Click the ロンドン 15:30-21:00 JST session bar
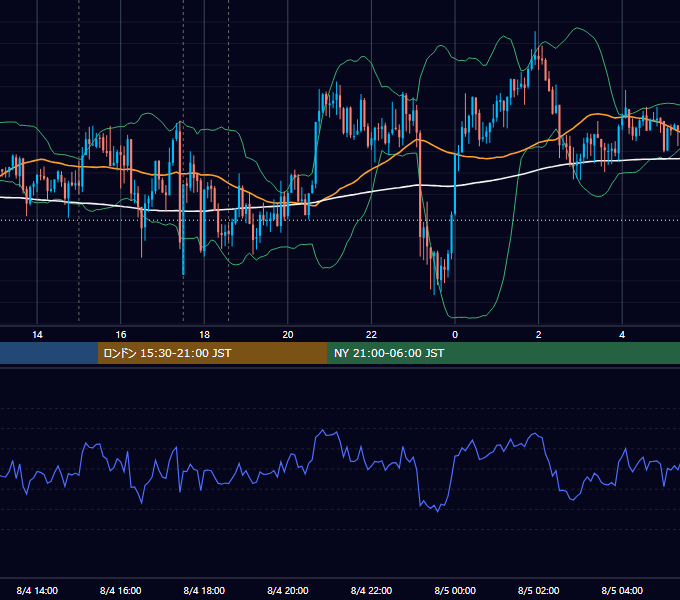Image resolution: width=680 pixels, height=600 pixels. click(x=212, y=353)
